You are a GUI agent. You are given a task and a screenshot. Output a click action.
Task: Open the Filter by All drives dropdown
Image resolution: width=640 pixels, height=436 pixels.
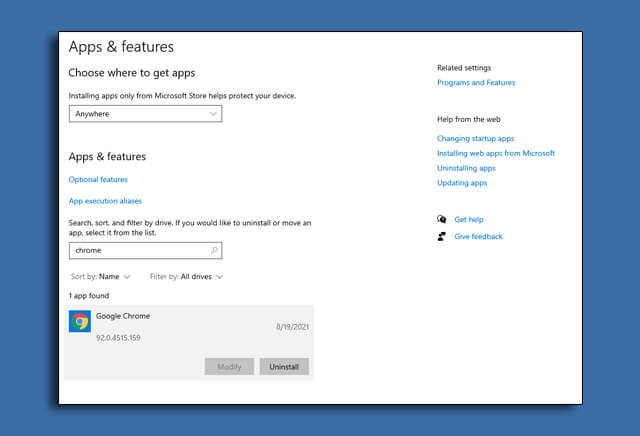coord(186,276)
